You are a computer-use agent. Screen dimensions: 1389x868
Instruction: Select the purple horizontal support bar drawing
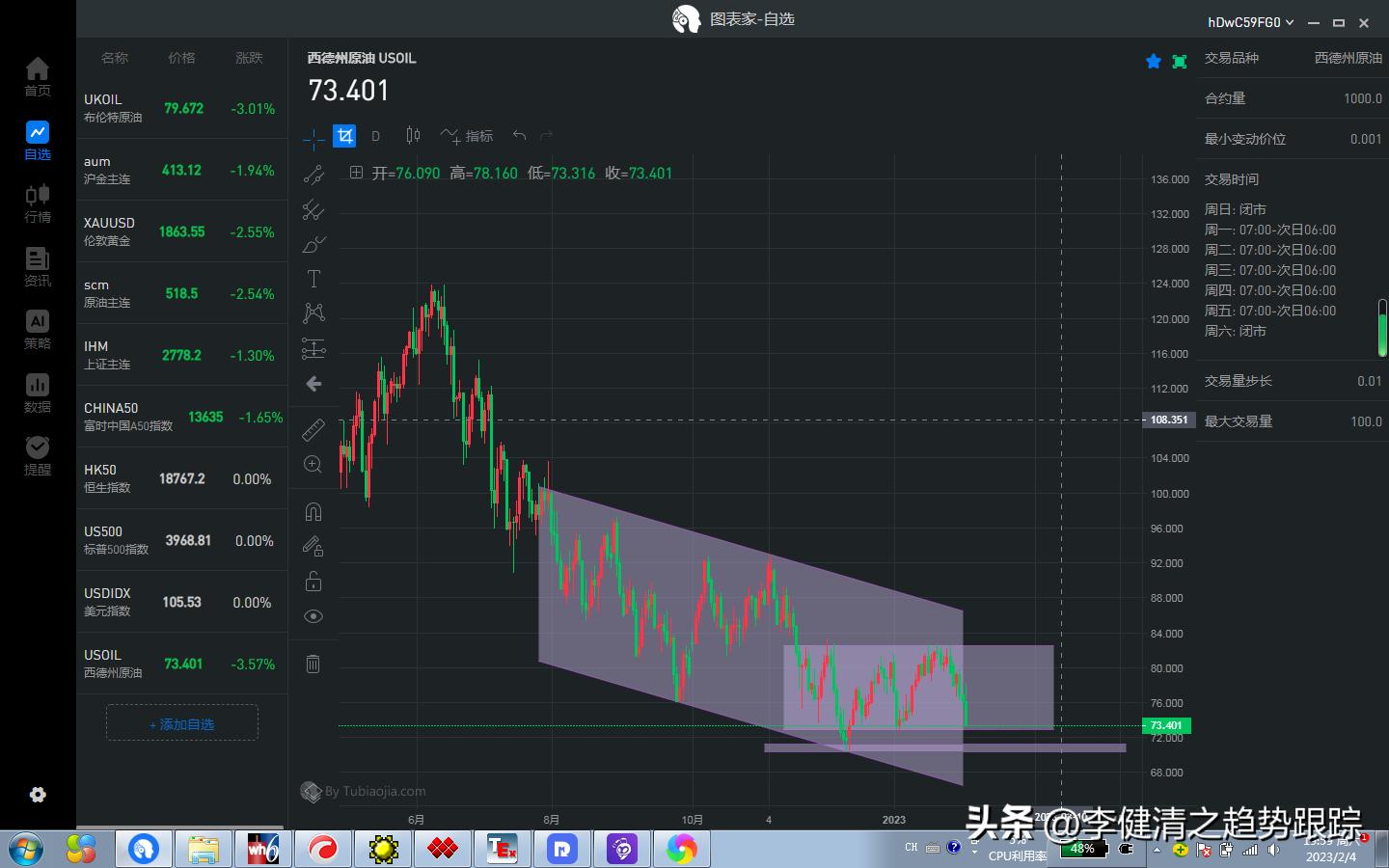pos(945,747)
